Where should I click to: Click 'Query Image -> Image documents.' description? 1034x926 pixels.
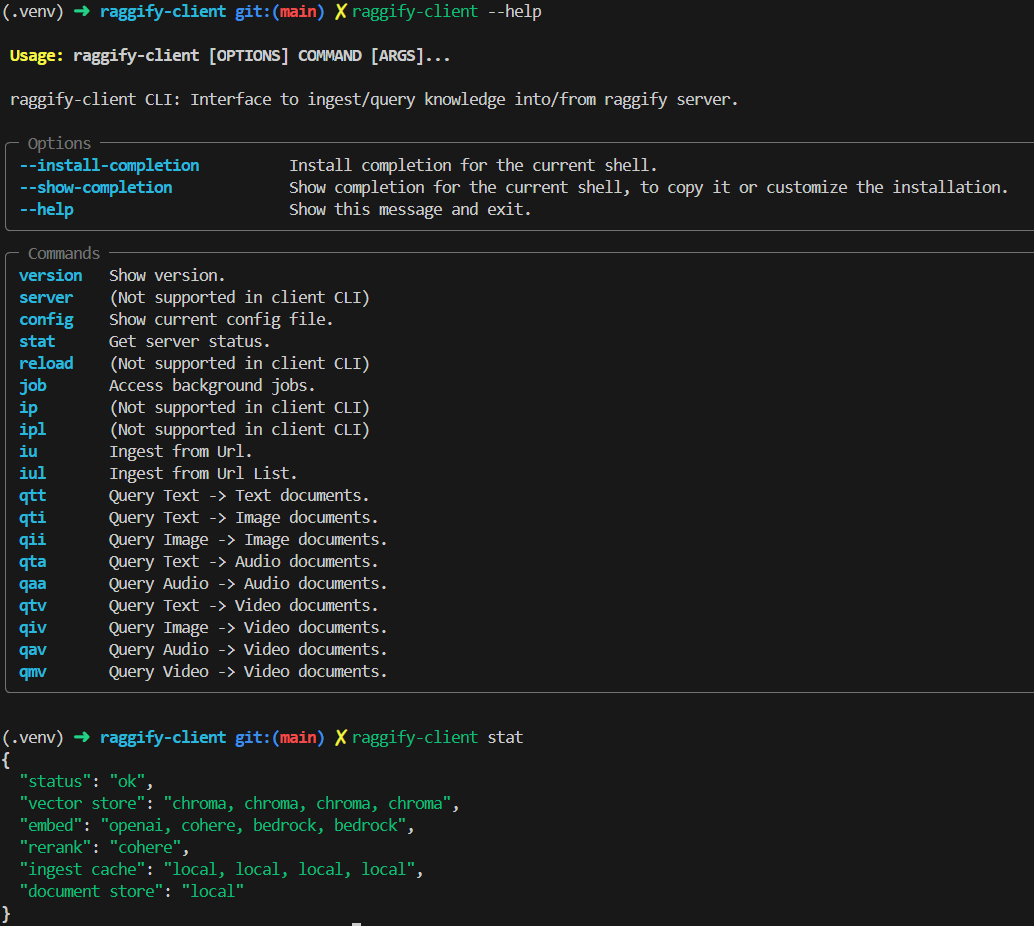click(x=248, y=540)
